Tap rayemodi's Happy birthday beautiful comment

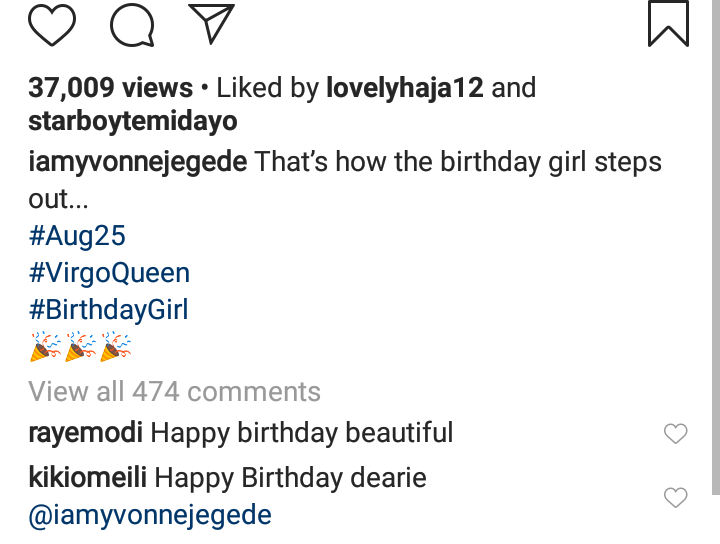point(302,433)
